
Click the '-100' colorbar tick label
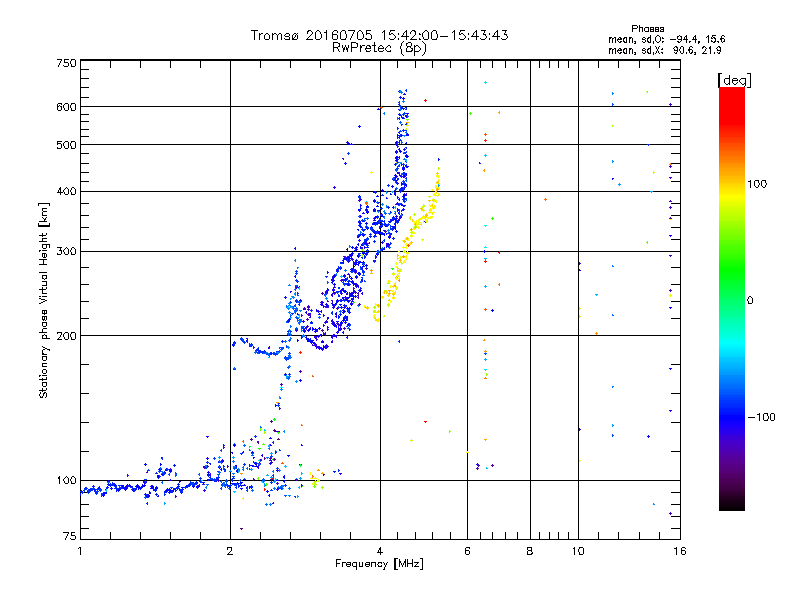[762, 417]
